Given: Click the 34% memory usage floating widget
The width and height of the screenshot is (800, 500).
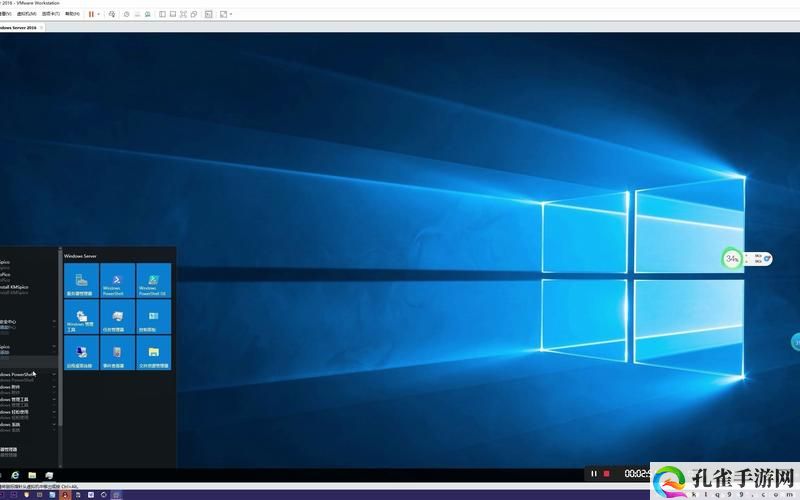Looking at the screenshot, I should click(x=732, y=259).
